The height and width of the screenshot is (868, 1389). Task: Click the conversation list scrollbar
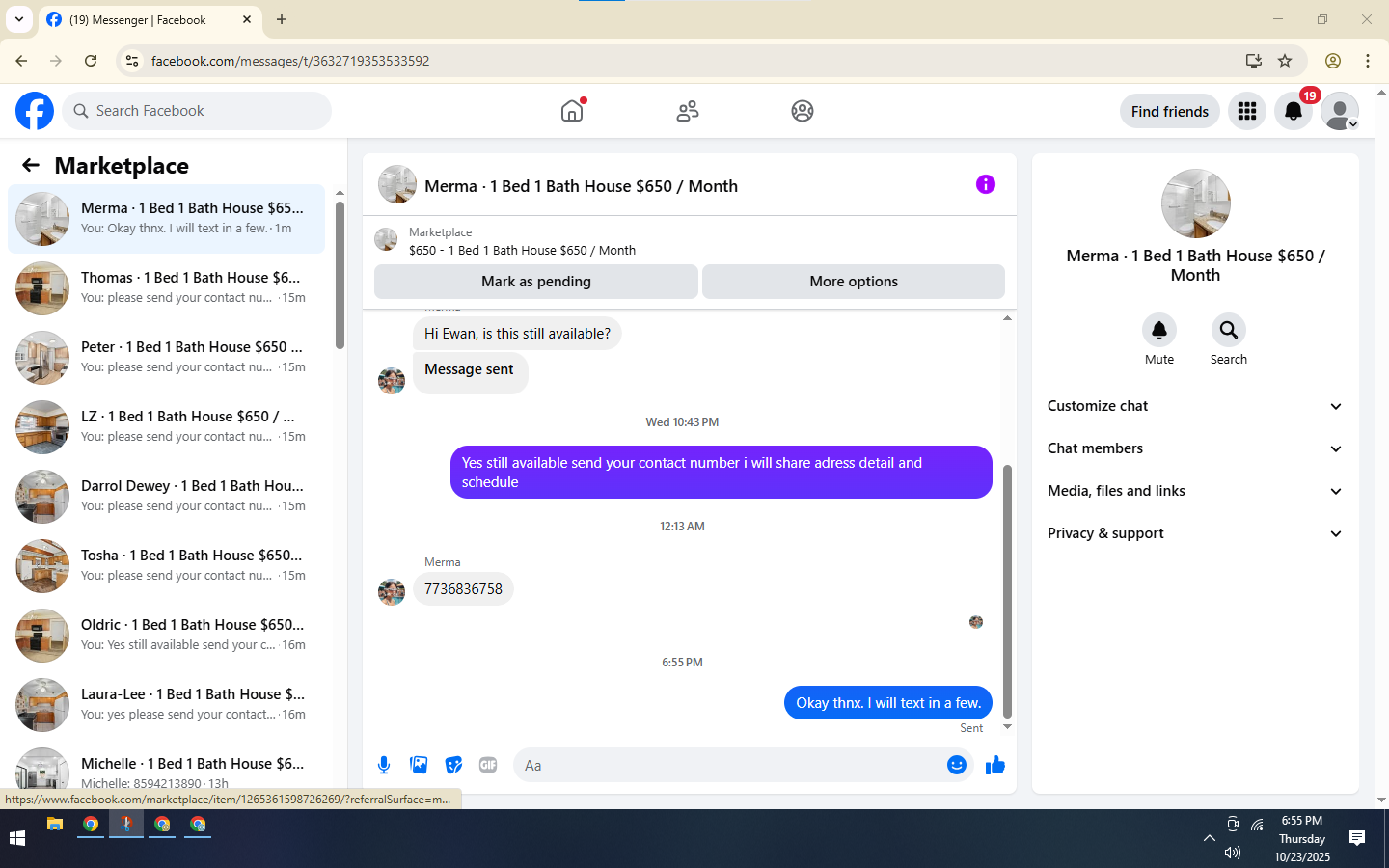point(340,275)
